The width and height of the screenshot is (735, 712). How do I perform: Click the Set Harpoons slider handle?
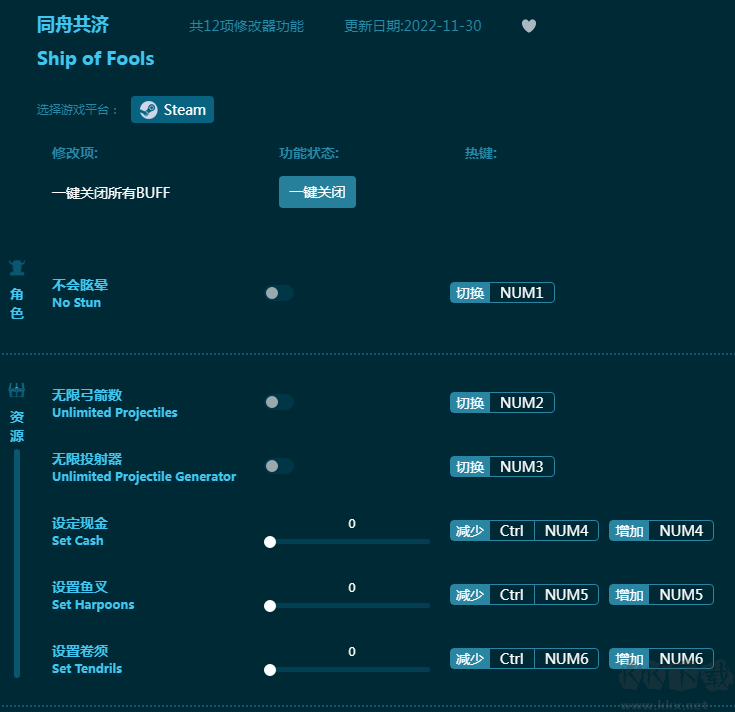coord(270,606)
